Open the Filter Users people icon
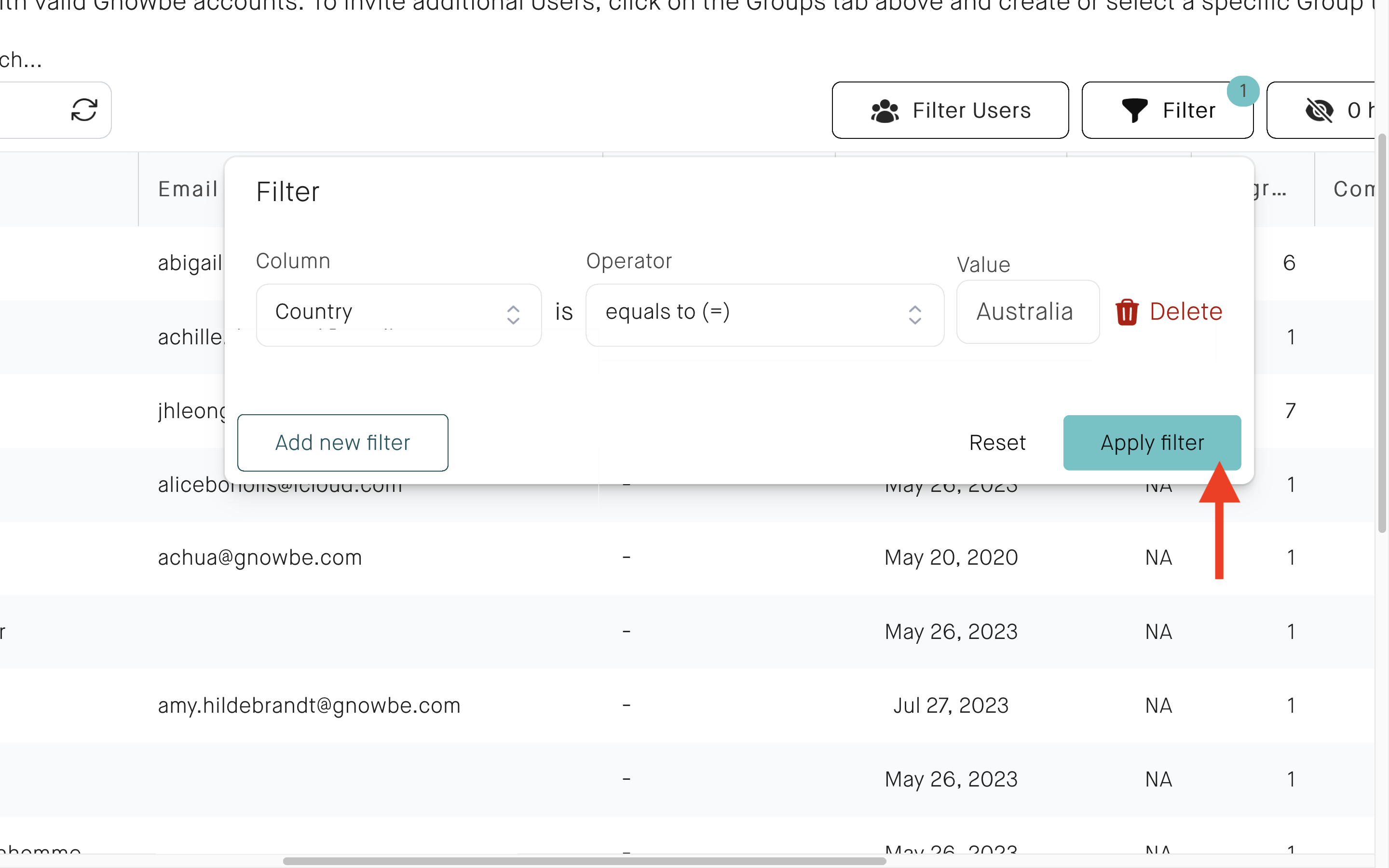The image size is (1389, 868). (885, 110)
